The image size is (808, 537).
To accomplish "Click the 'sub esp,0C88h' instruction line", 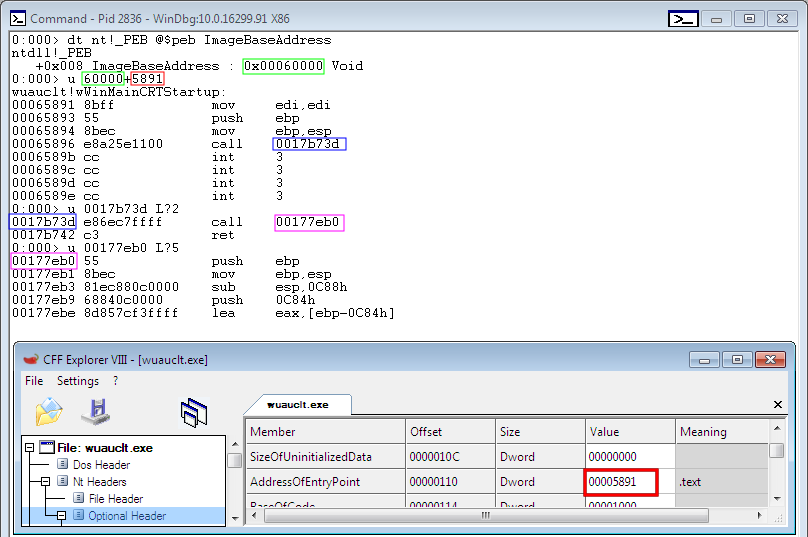I will tap(180, 287).
